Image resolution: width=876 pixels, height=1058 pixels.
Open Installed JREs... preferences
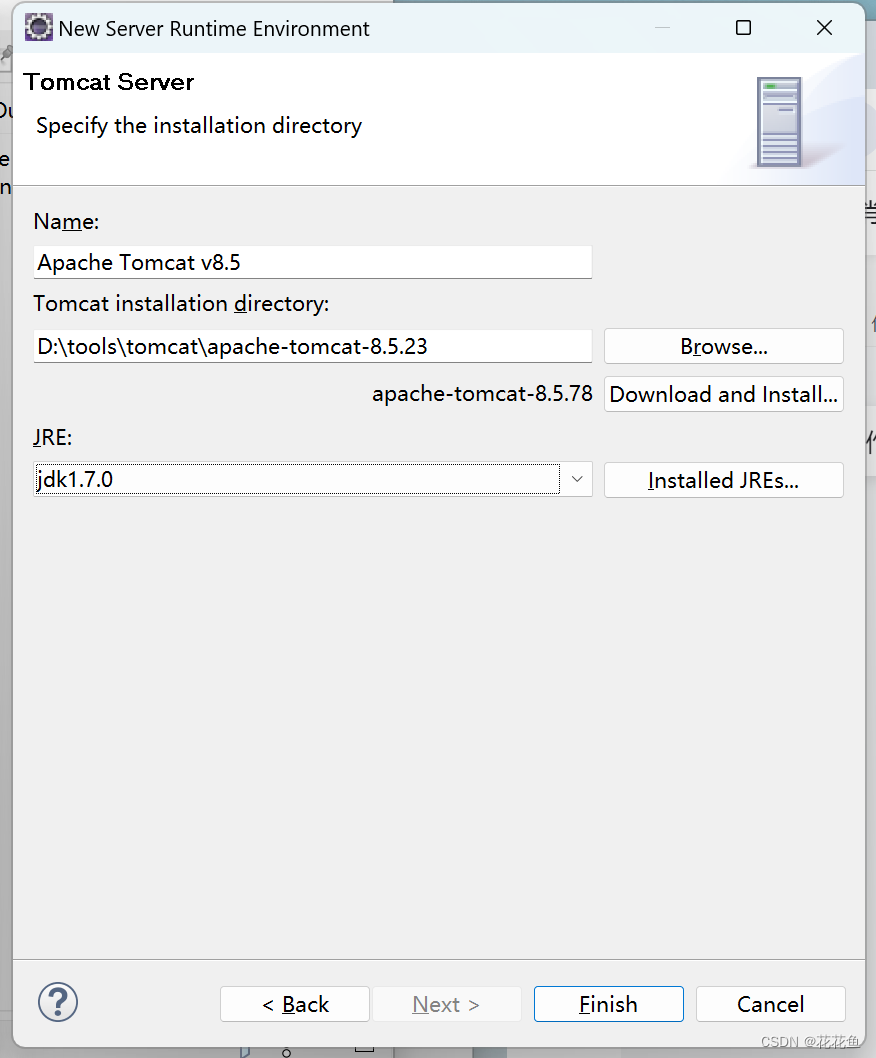click(x=723, y=480)
